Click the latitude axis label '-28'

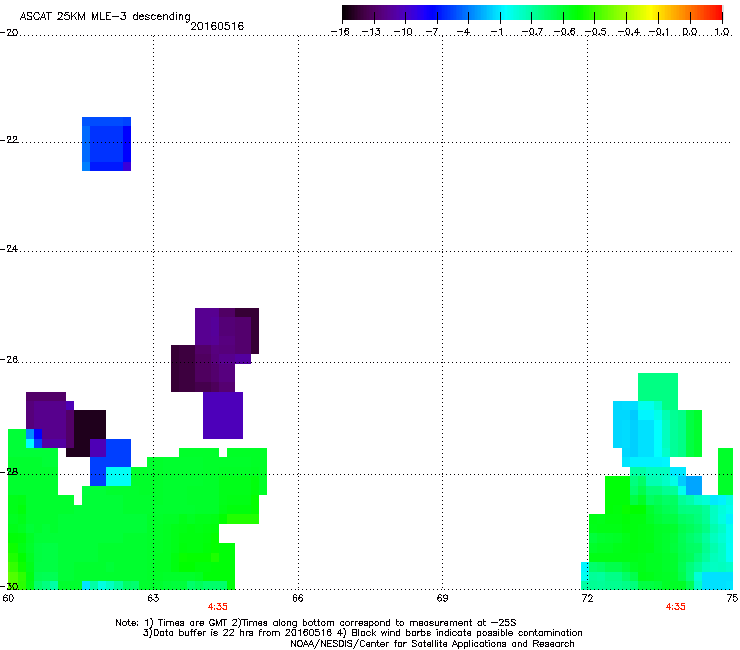coord(9,472)
